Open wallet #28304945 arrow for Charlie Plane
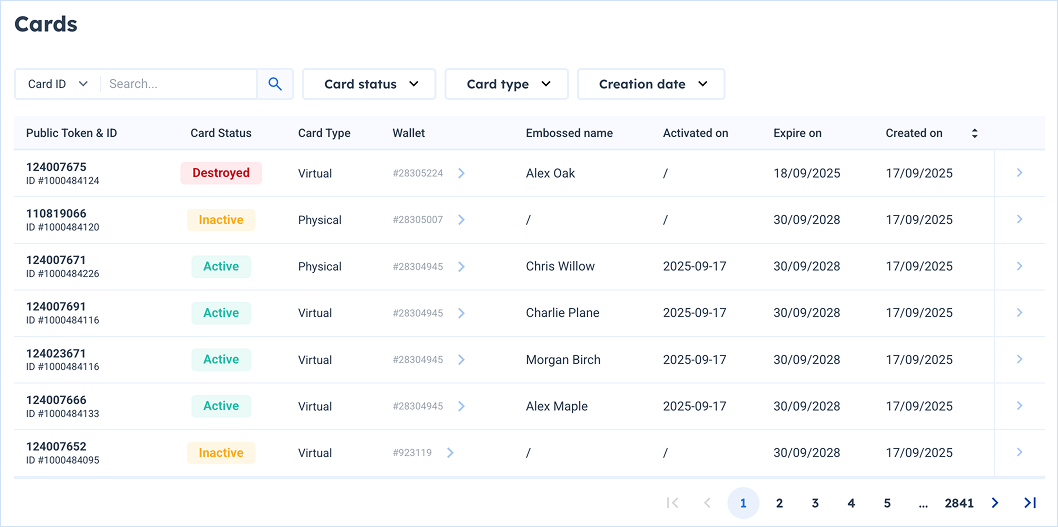 coord(461,313)
